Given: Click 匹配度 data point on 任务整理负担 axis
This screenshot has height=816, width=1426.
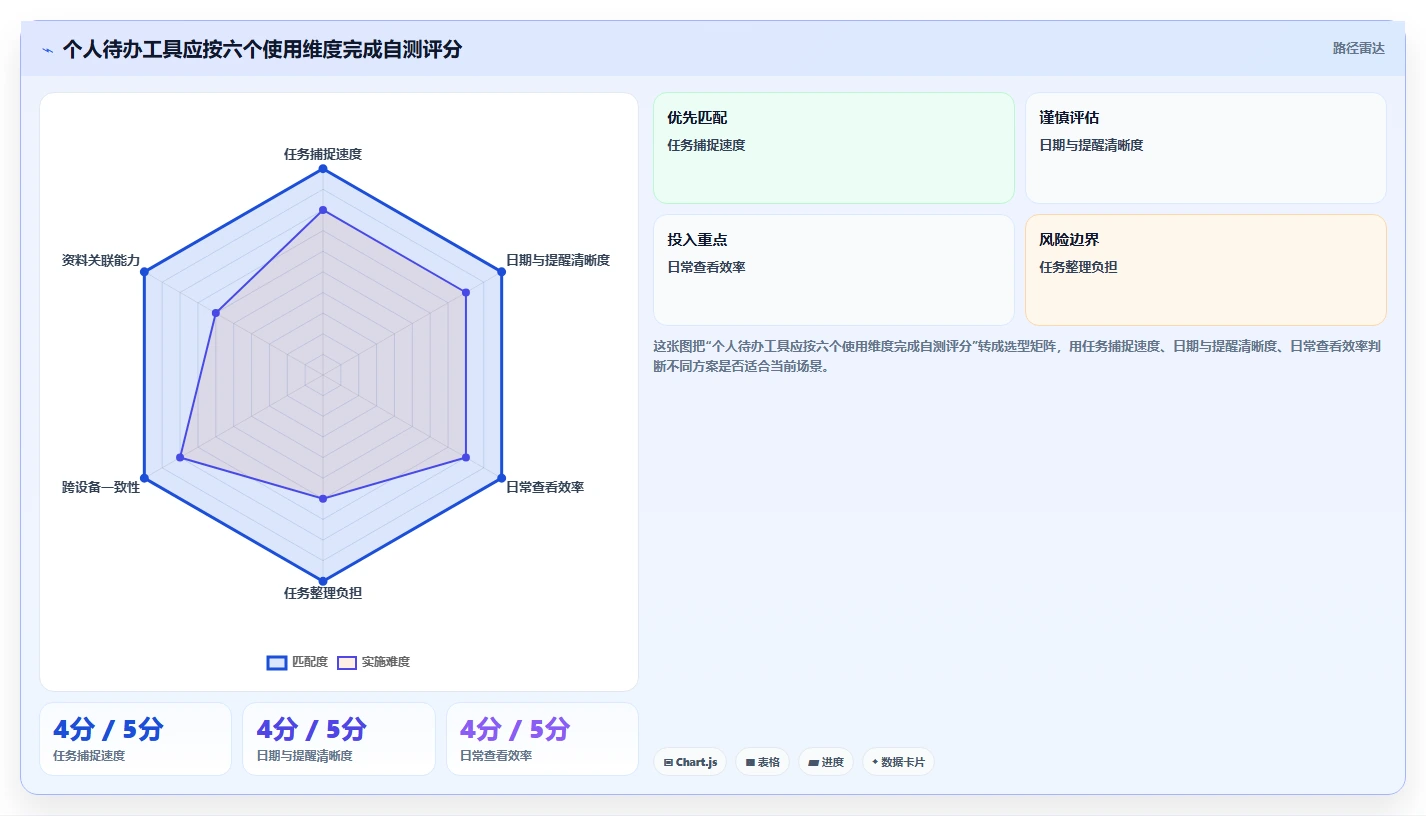Looking at the screenshot, I should (323, 580).
